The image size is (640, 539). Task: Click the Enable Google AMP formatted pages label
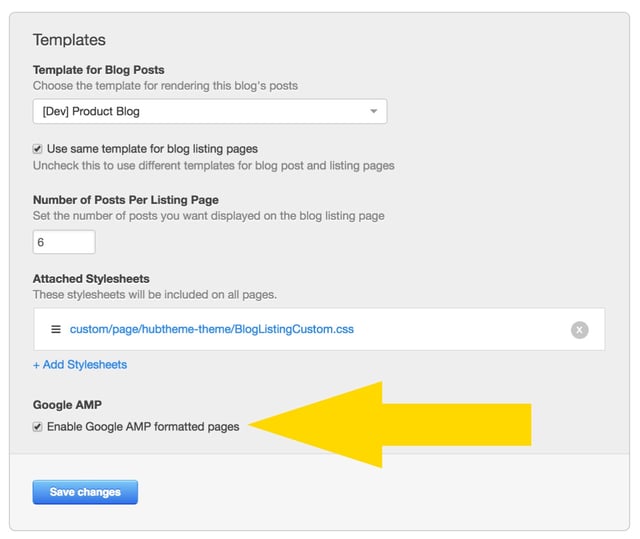pyautogui.click(x=143, y=427)
